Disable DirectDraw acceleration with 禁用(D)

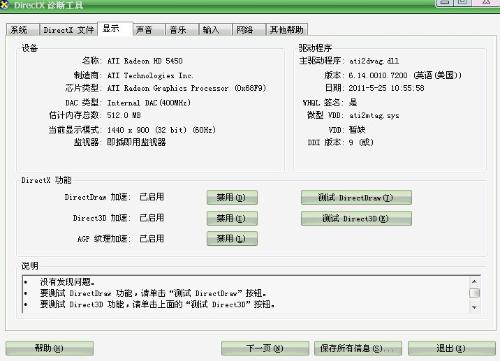(x=232, y=198)
